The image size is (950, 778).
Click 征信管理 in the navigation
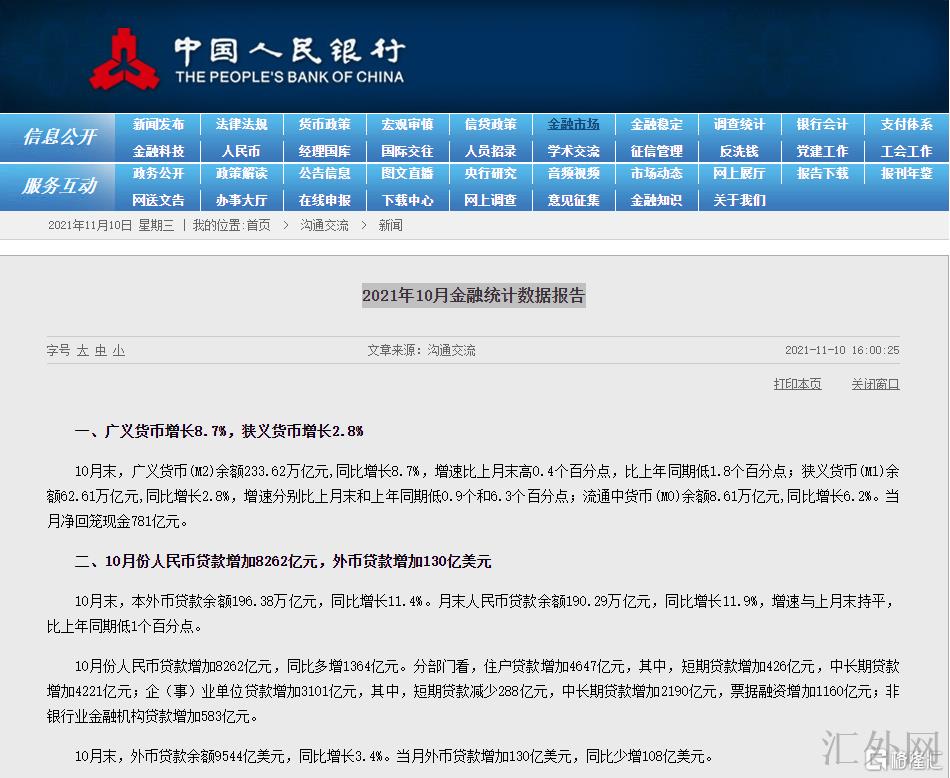pyautogui.click(x=656, y=151)
